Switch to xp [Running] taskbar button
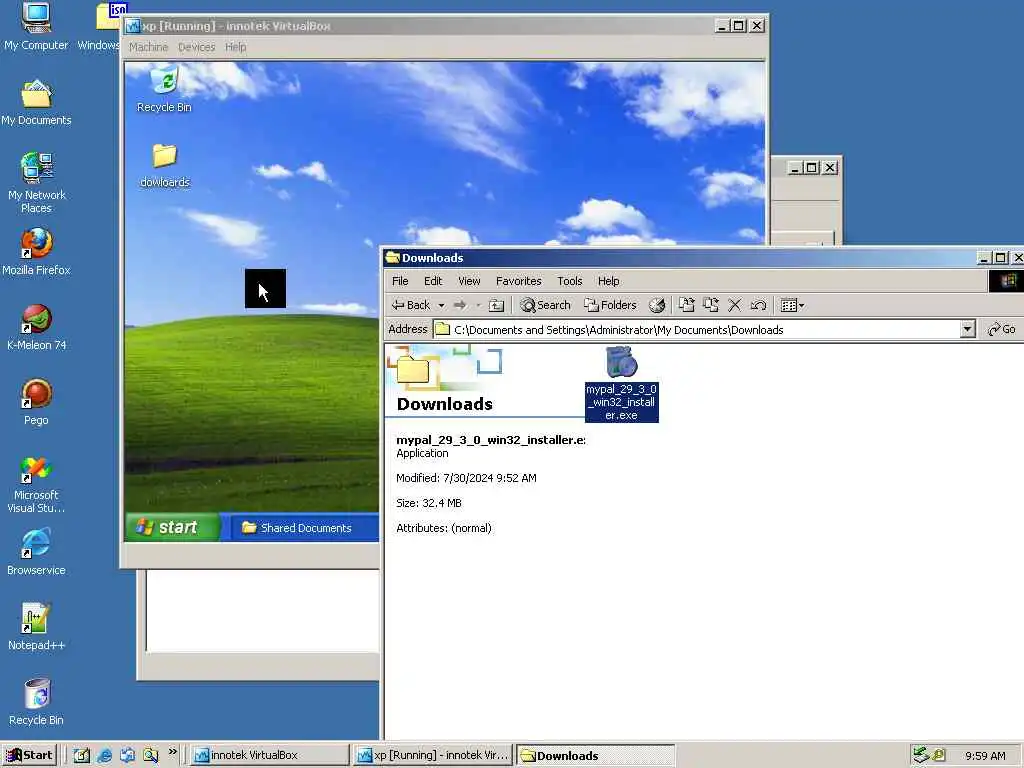The height and width of the screenshot is (768, 1024). [433, 755]
